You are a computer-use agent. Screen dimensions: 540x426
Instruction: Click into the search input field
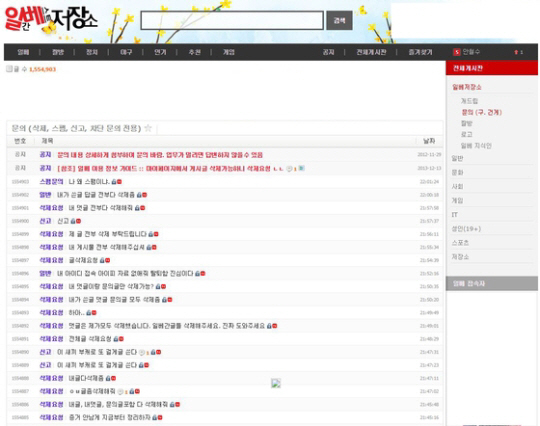[x=232, y=20]
